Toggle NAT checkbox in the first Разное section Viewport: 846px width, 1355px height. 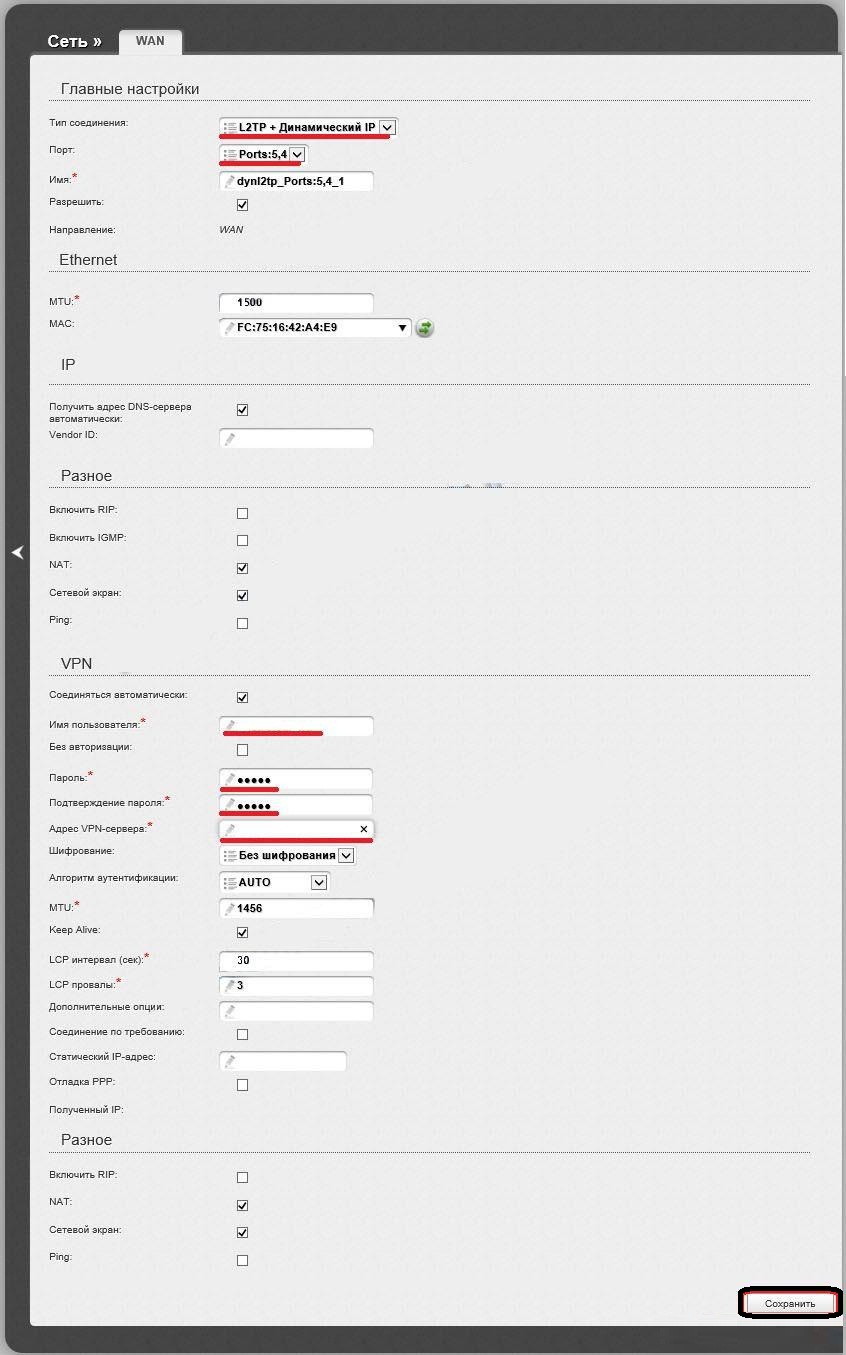point(242,568)
